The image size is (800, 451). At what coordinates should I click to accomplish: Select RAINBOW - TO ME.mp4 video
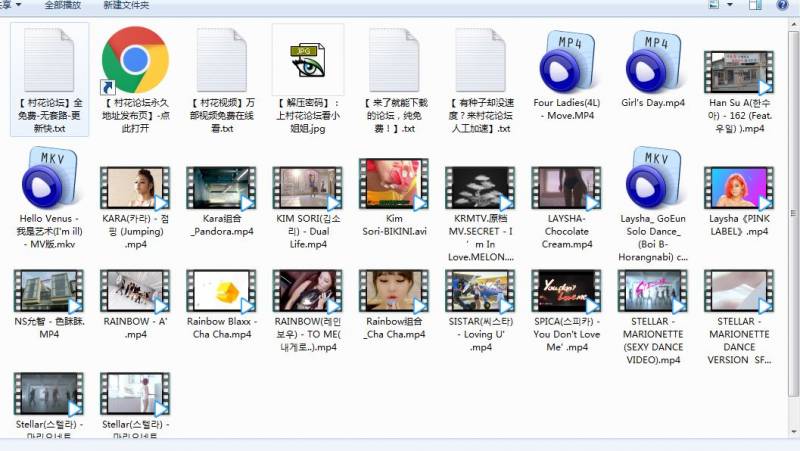tap(308, 311)
